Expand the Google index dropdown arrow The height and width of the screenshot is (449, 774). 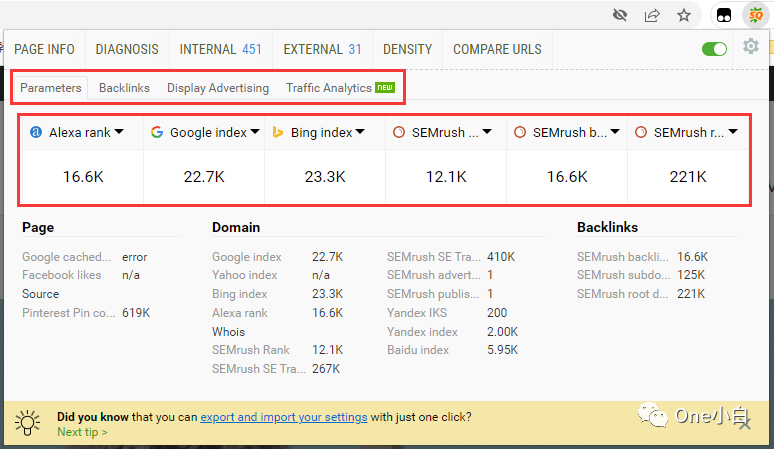[x=255, y=132]
